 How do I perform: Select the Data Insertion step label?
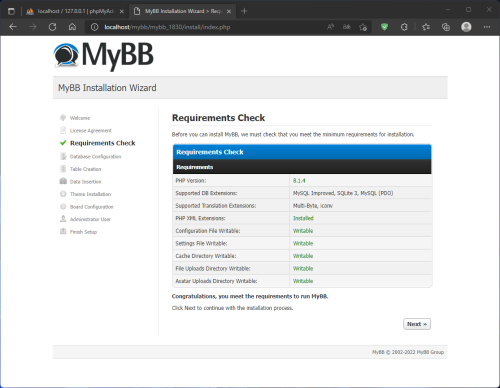click(x=85, y=182)
